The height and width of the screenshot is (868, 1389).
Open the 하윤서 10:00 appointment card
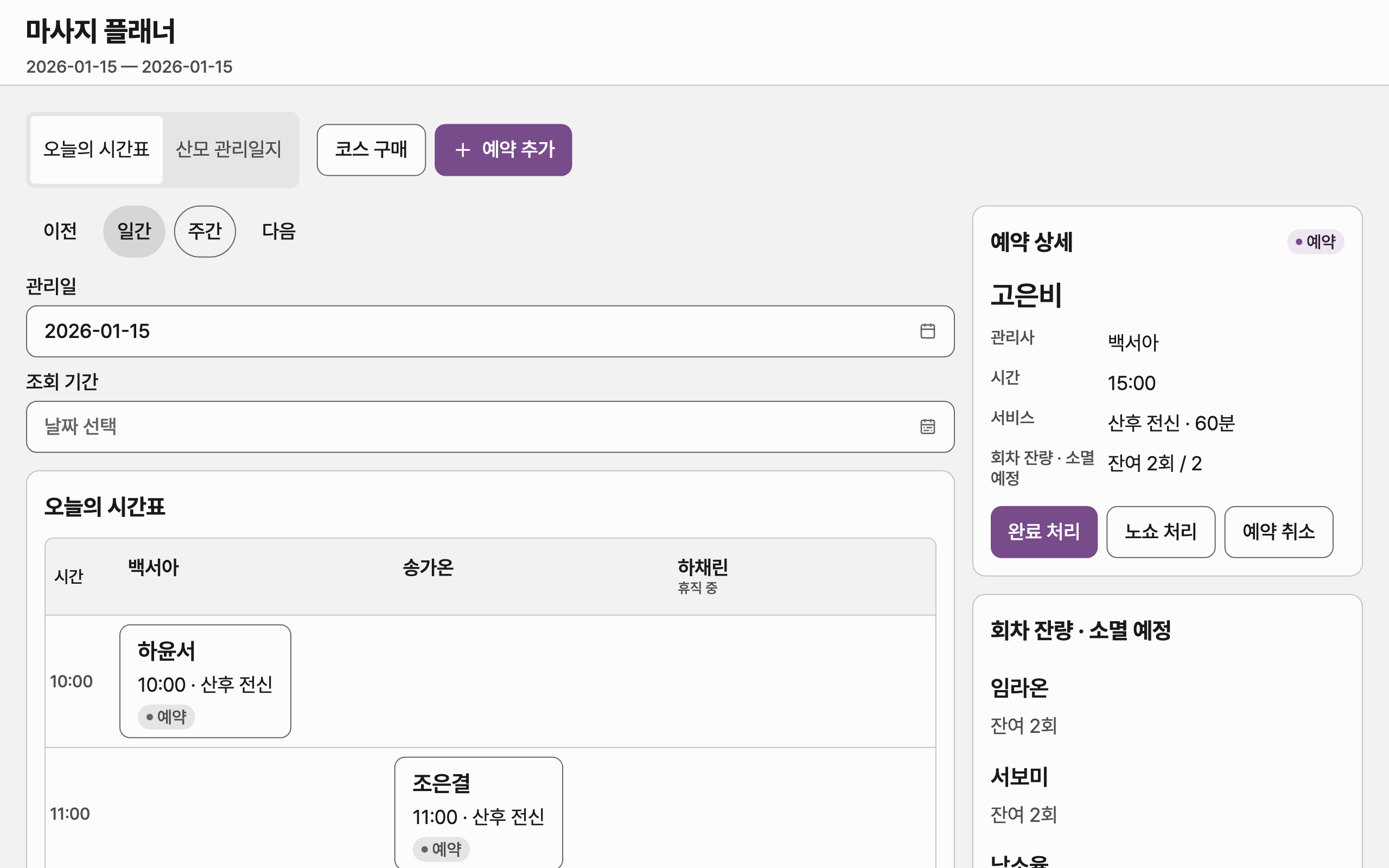pos(206,681)
